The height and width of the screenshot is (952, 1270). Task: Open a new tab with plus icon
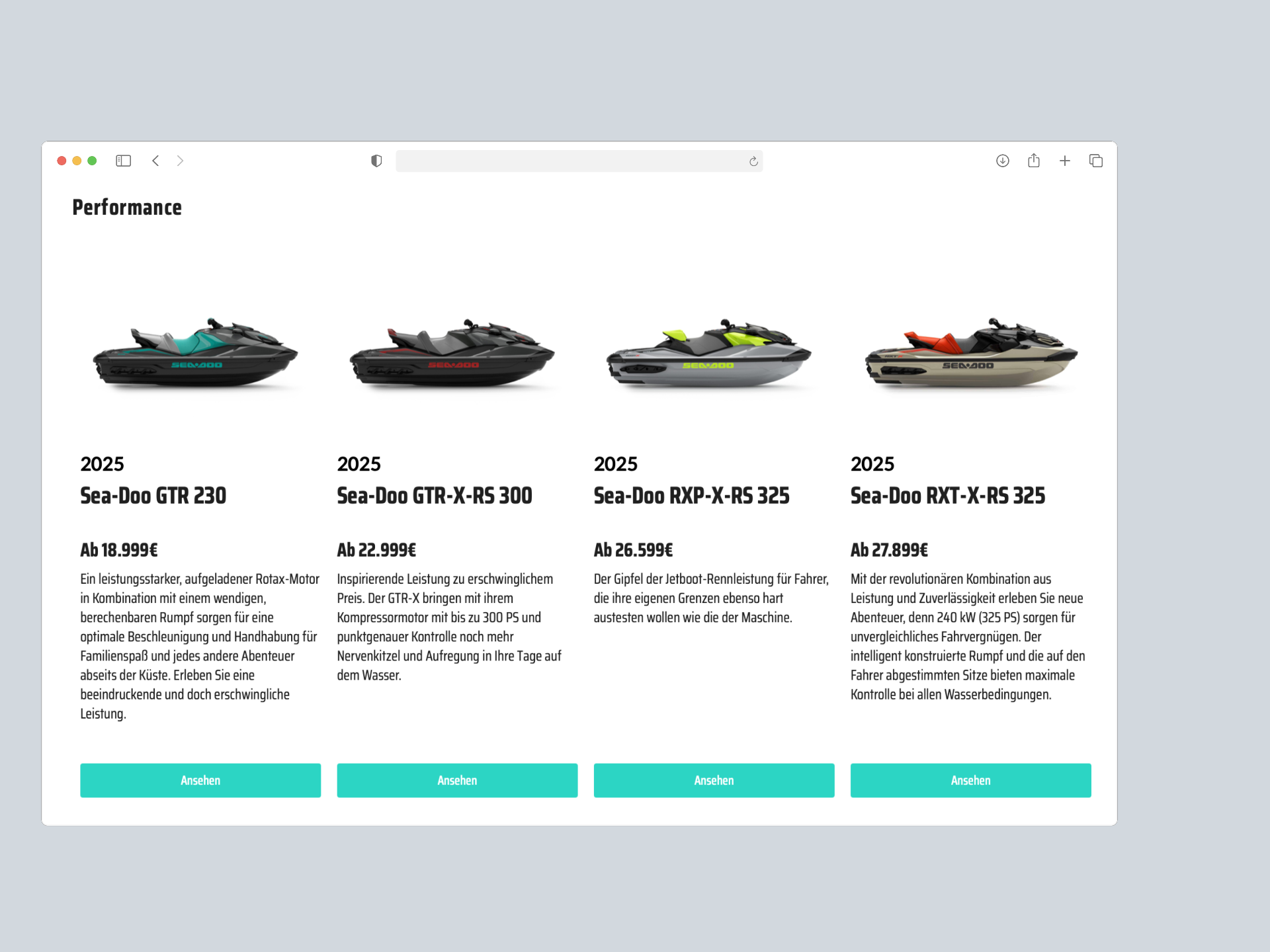(x=1065, y=161)
